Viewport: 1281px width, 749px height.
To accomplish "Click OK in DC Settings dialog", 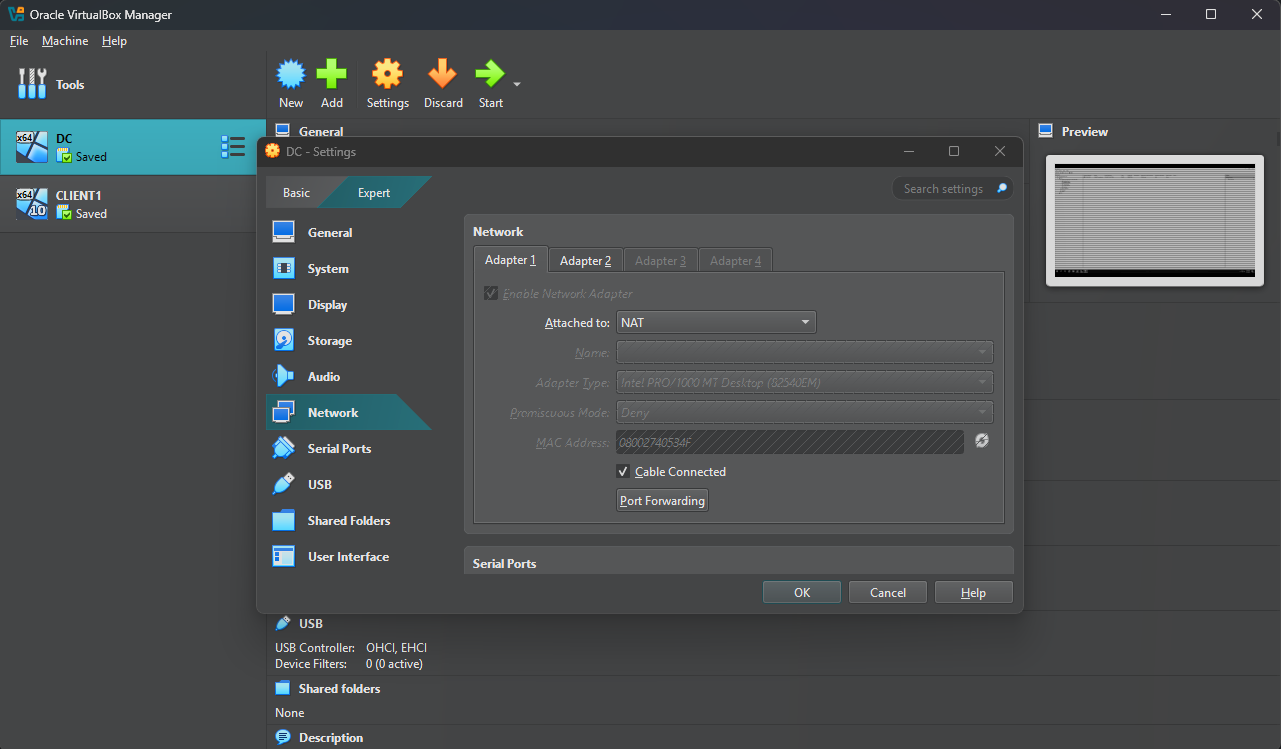I will [802, 592].
